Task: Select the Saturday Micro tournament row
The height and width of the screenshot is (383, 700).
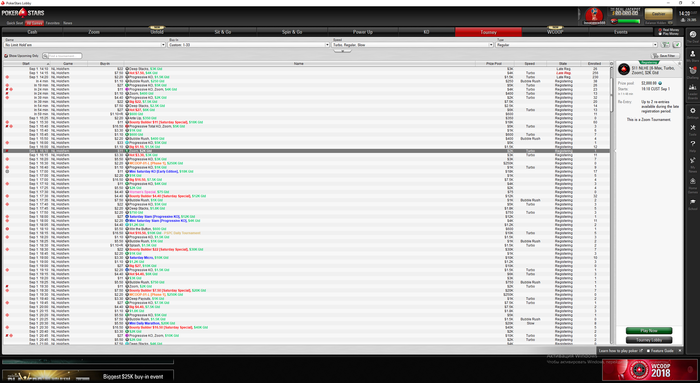Action: point(307,258)
